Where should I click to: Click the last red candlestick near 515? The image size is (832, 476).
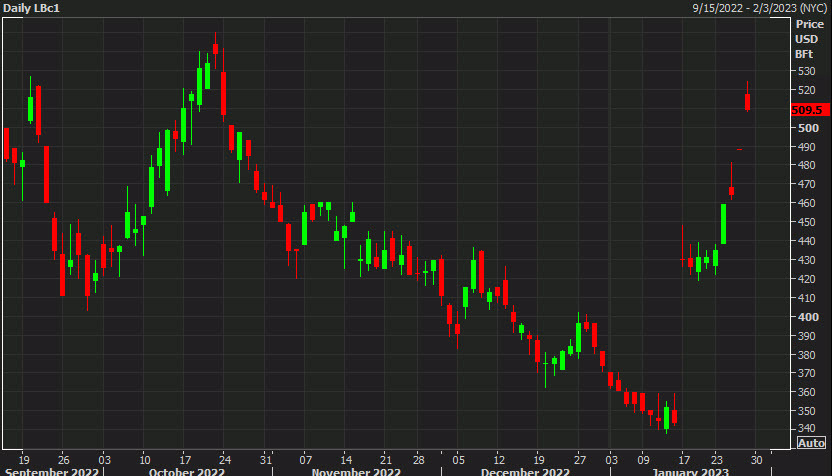[x=747, y=101]
